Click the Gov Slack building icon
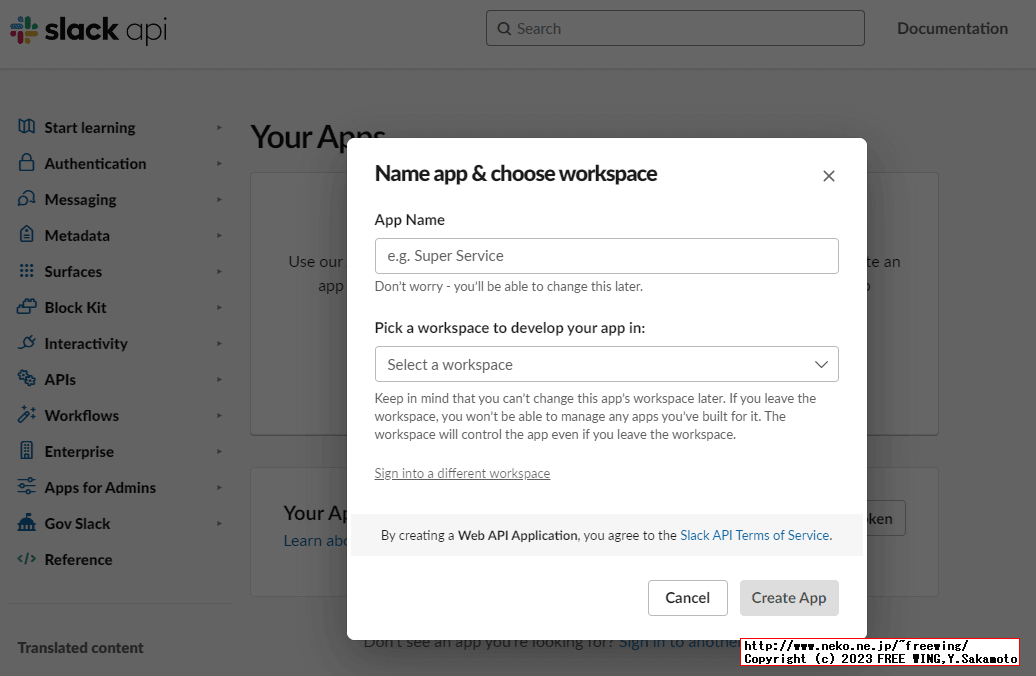The height and width of the screenshot is (676, 1036). coord(27,523)
